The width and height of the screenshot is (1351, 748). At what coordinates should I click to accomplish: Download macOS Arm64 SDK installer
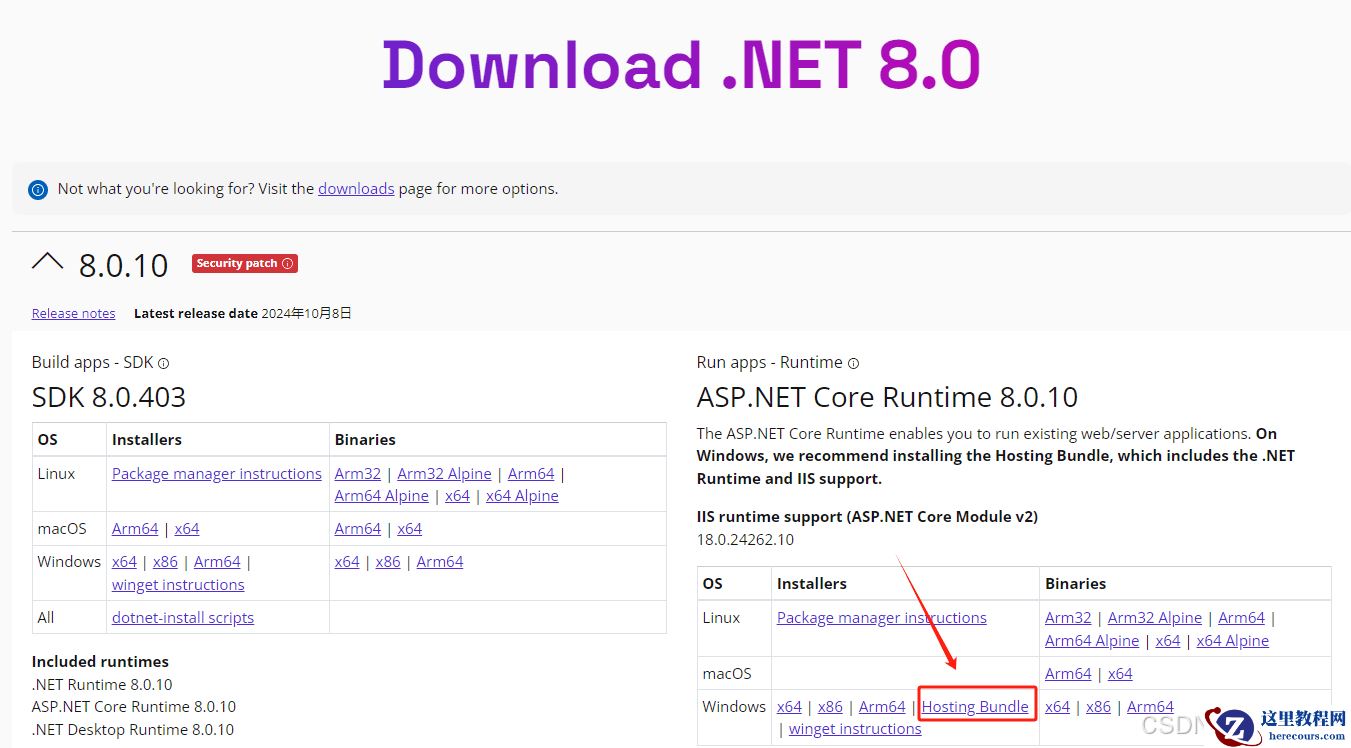(x=135, y=528)
